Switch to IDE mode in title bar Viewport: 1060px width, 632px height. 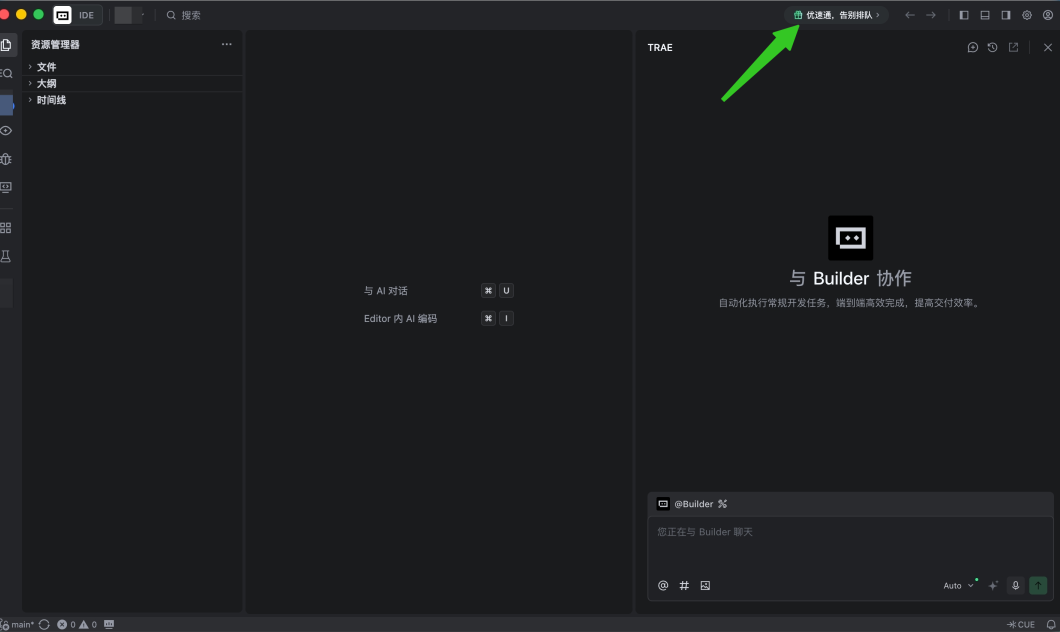[x=87, y=15]
